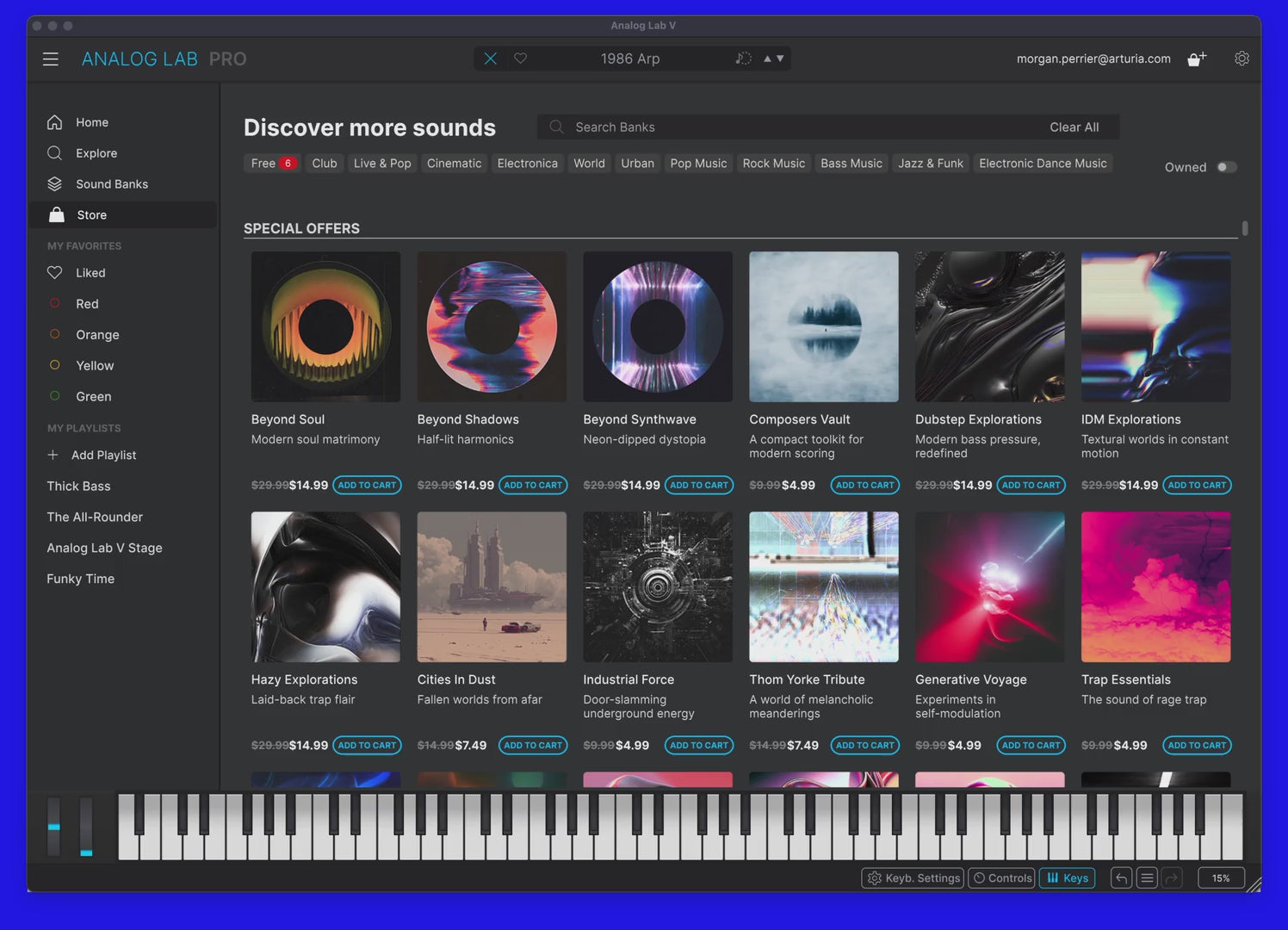Viewport: 1288px width, 930px height.
Task: Filter banks by the Cinematic tag
Action: pos(455,164)
